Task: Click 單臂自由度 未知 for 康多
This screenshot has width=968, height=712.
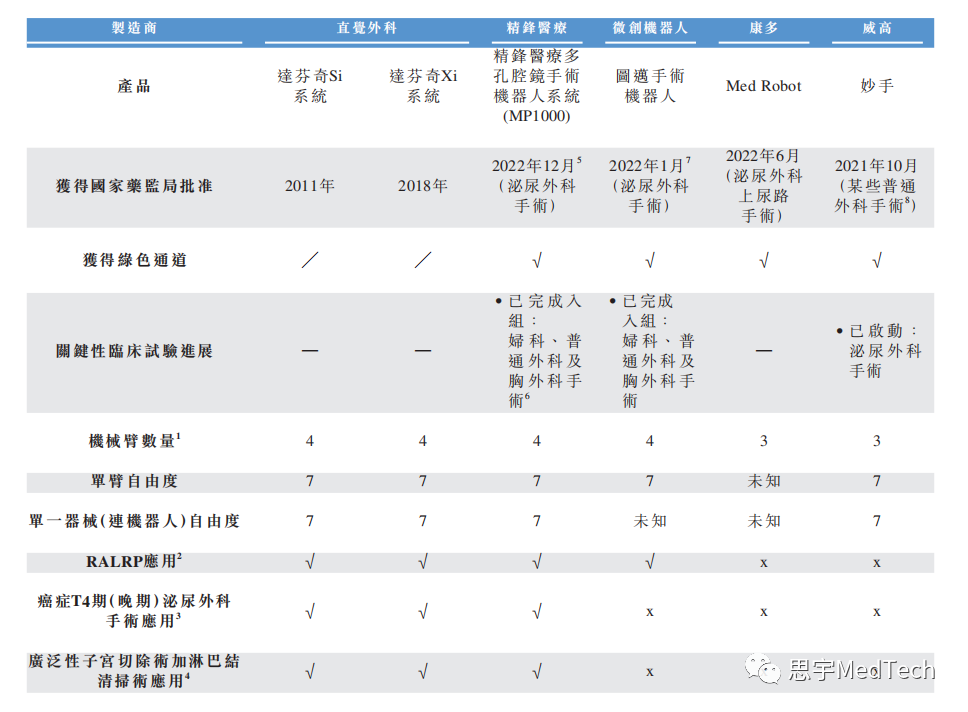Action: click(x=764, y=482)
